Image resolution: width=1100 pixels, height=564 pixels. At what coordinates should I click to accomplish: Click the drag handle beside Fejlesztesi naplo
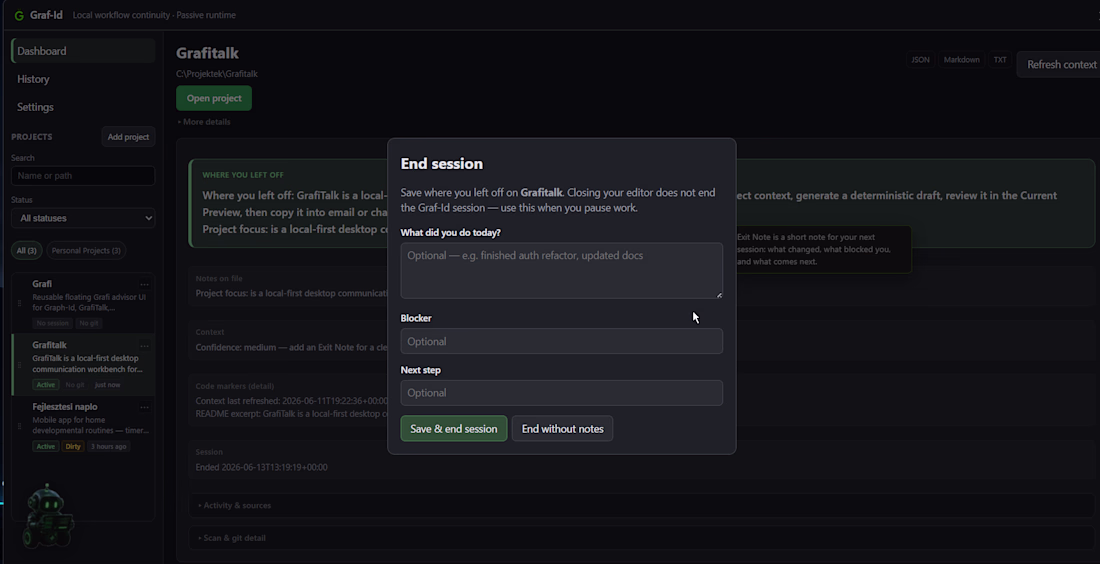coord(20,426)
